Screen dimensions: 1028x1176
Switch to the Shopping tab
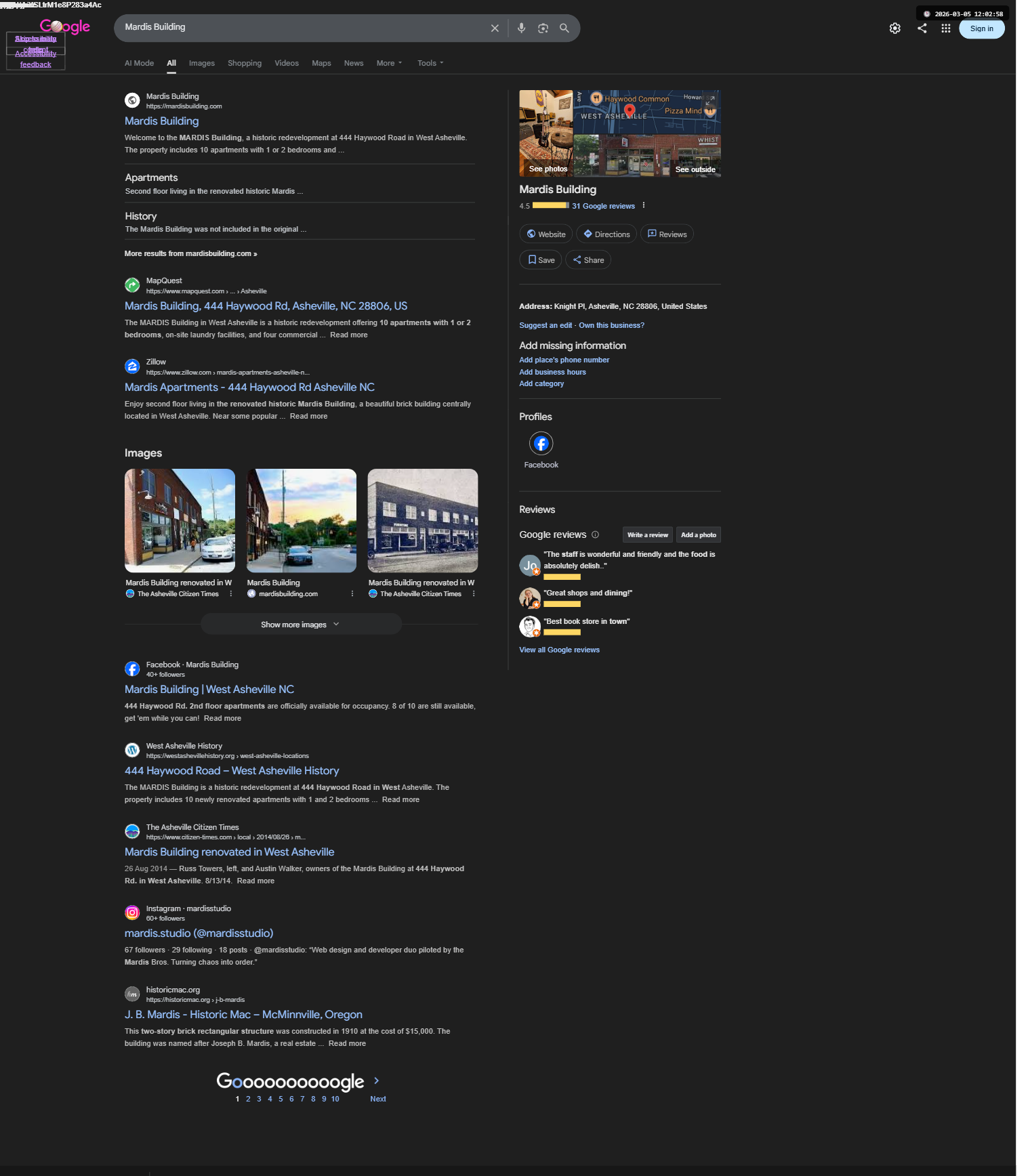(x=245, y=63)
